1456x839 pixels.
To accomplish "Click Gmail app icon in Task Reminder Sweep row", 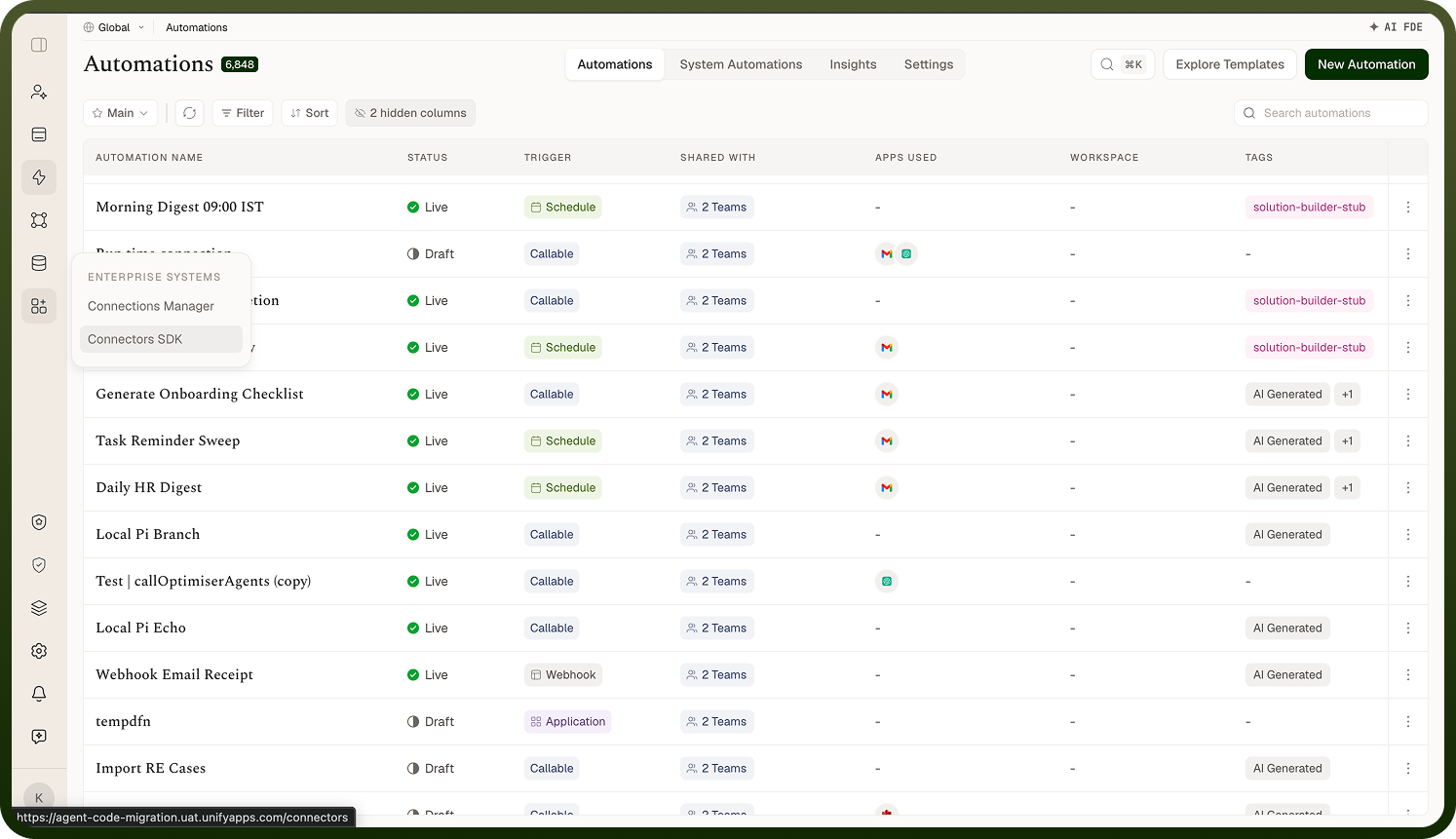I will [x=887, y=441].
